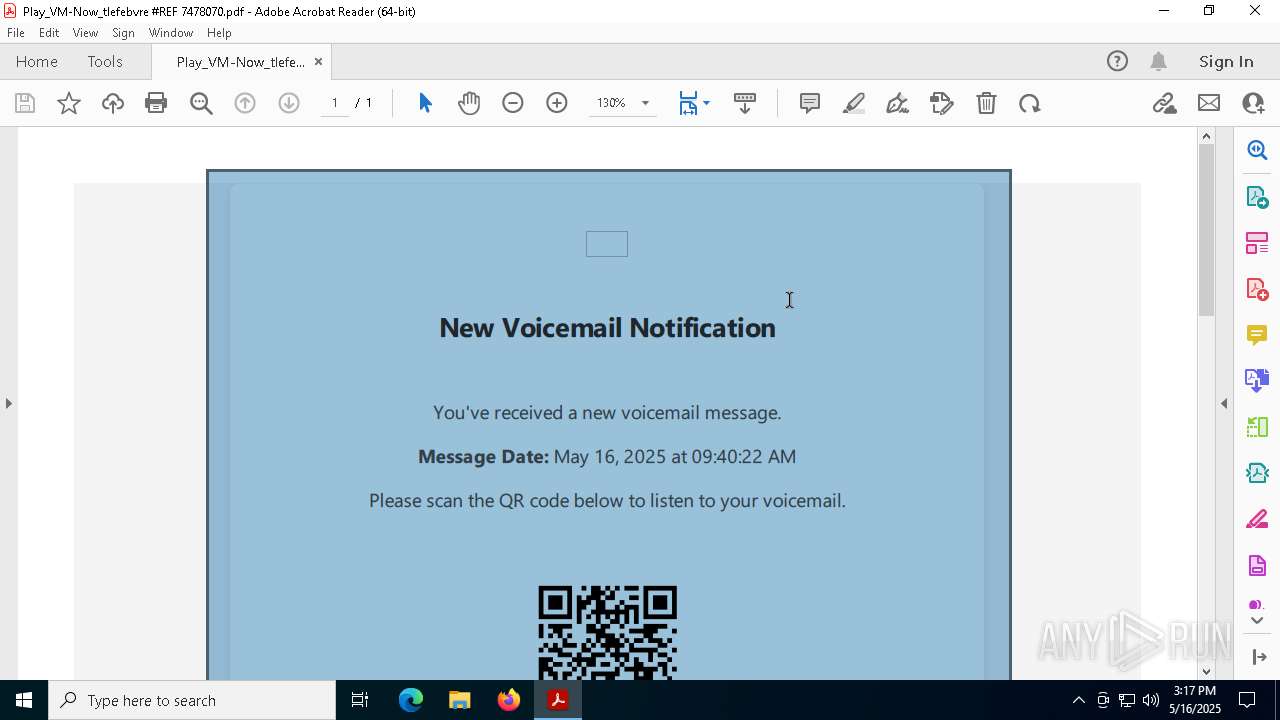The width and height of the screenshot is (1280, 720).
Task: Switch to the Home tab
Action: pos(37,61)
